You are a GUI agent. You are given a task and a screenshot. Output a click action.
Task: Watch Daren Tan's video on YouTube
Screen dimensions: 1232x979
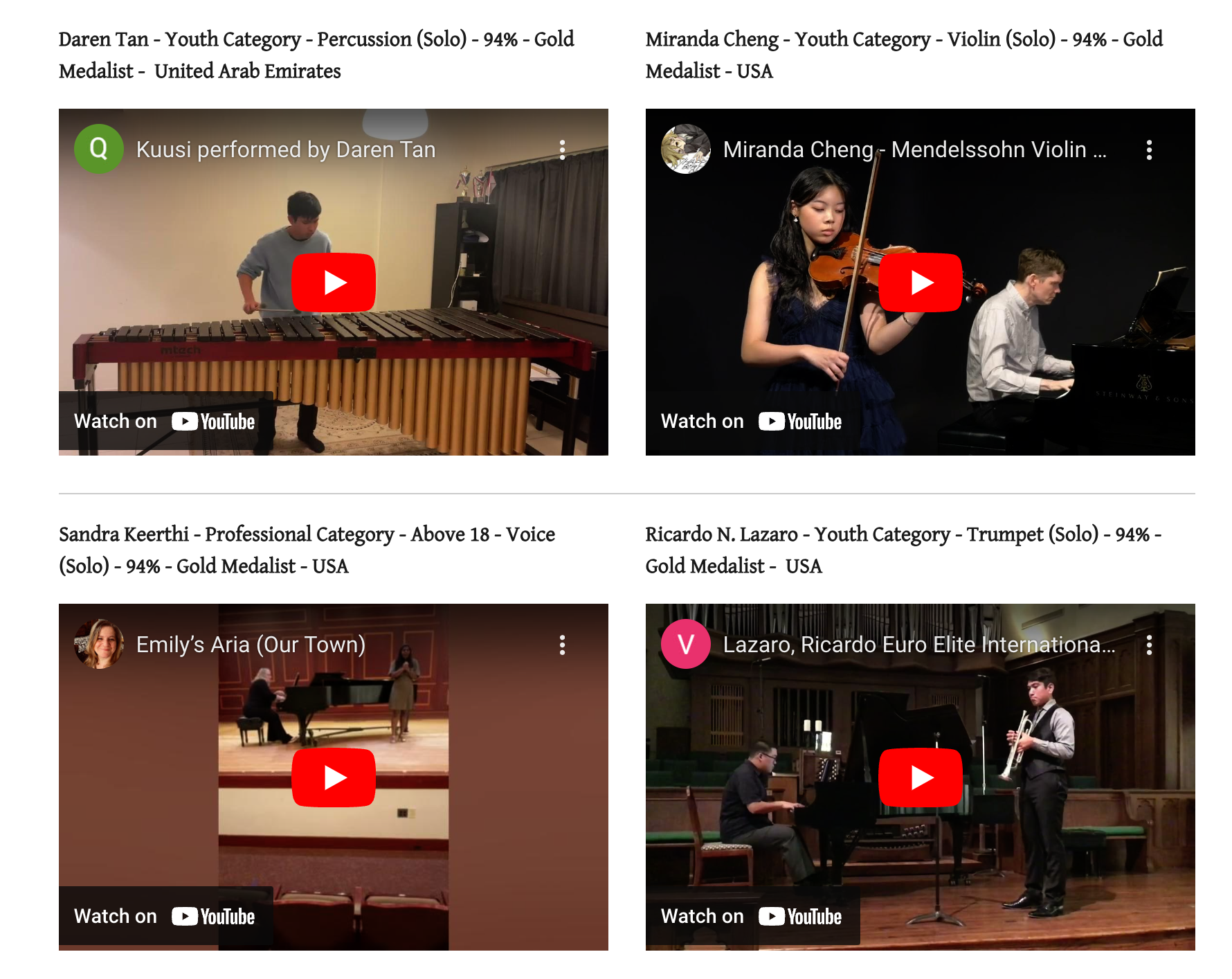click(x=165, y=421)
